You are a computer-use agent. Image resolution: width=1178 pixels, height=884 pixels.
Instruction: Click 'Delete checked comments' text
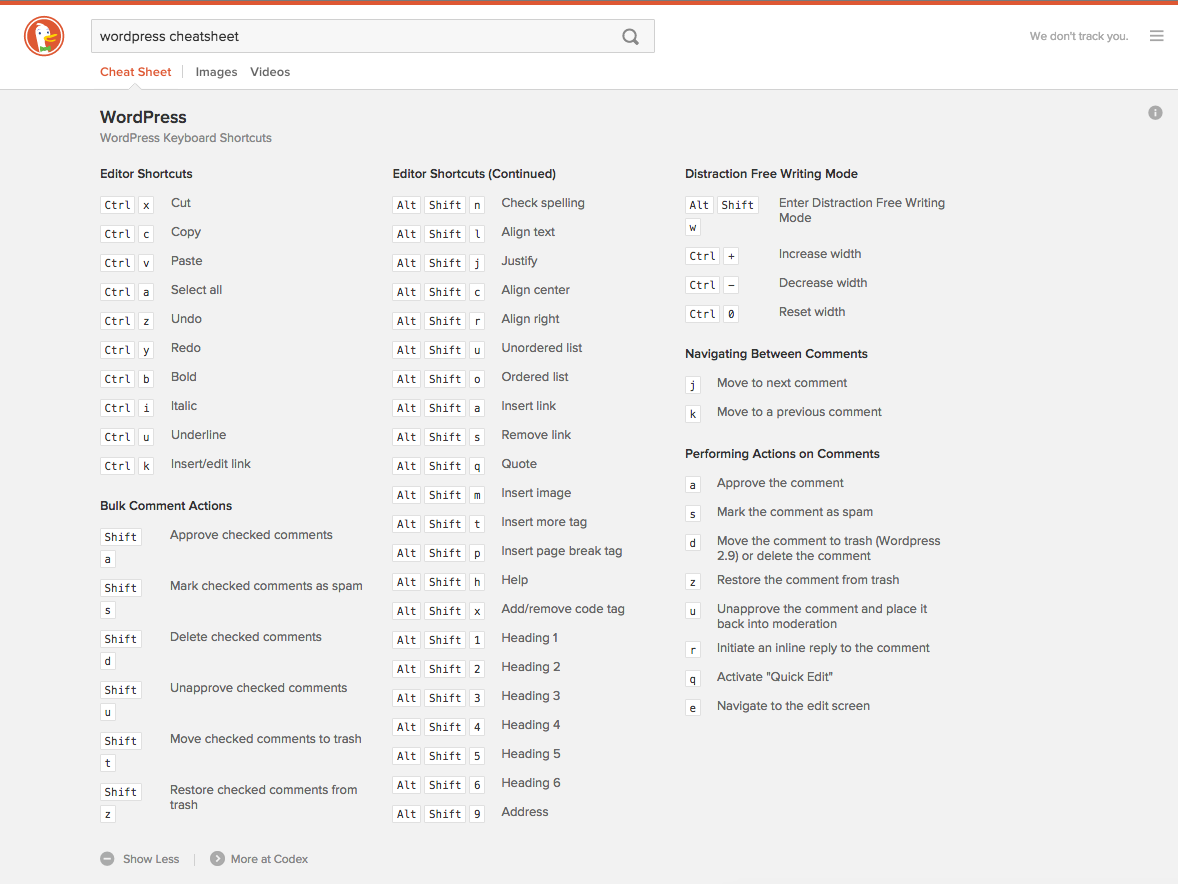[x=246, y=637]
